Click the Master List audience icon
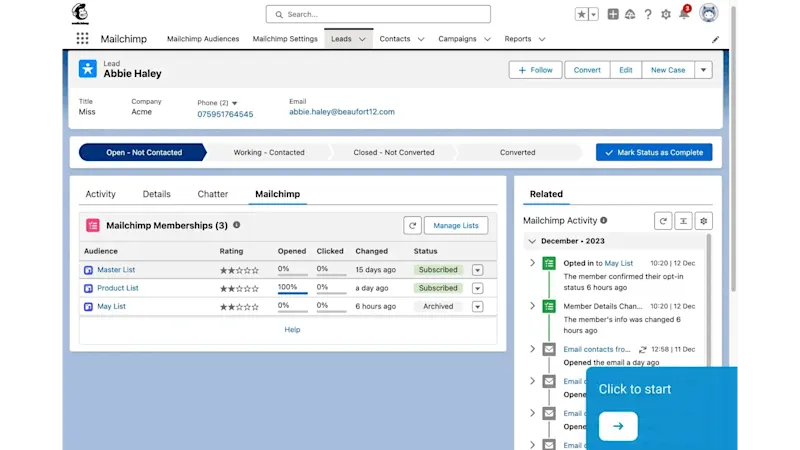This screenshot has width=800, height=450. (88, 270)
